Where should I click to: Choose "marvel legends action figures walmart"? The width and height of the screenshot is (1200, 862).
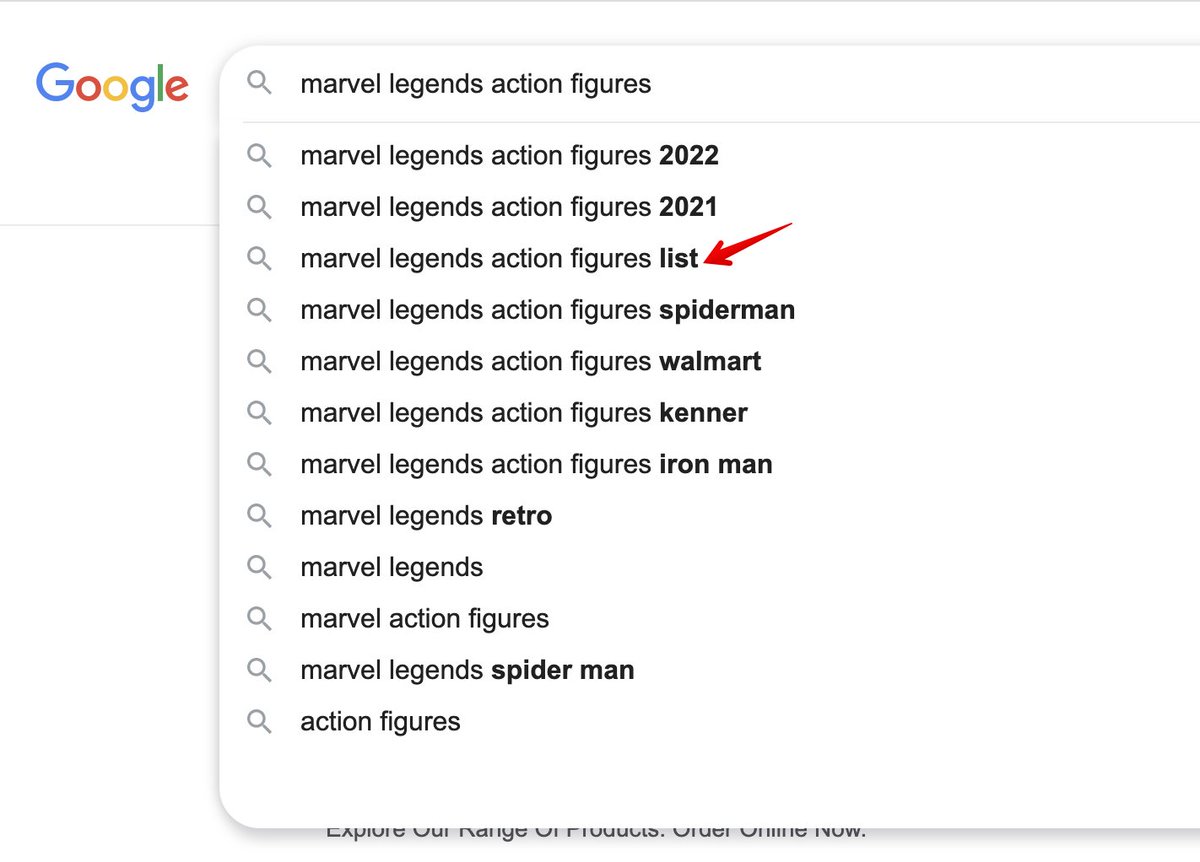(530, 361)
